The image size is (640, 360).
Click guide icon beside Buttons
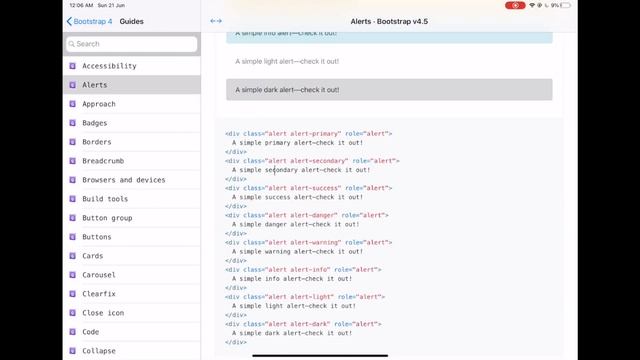pos(73,237)
